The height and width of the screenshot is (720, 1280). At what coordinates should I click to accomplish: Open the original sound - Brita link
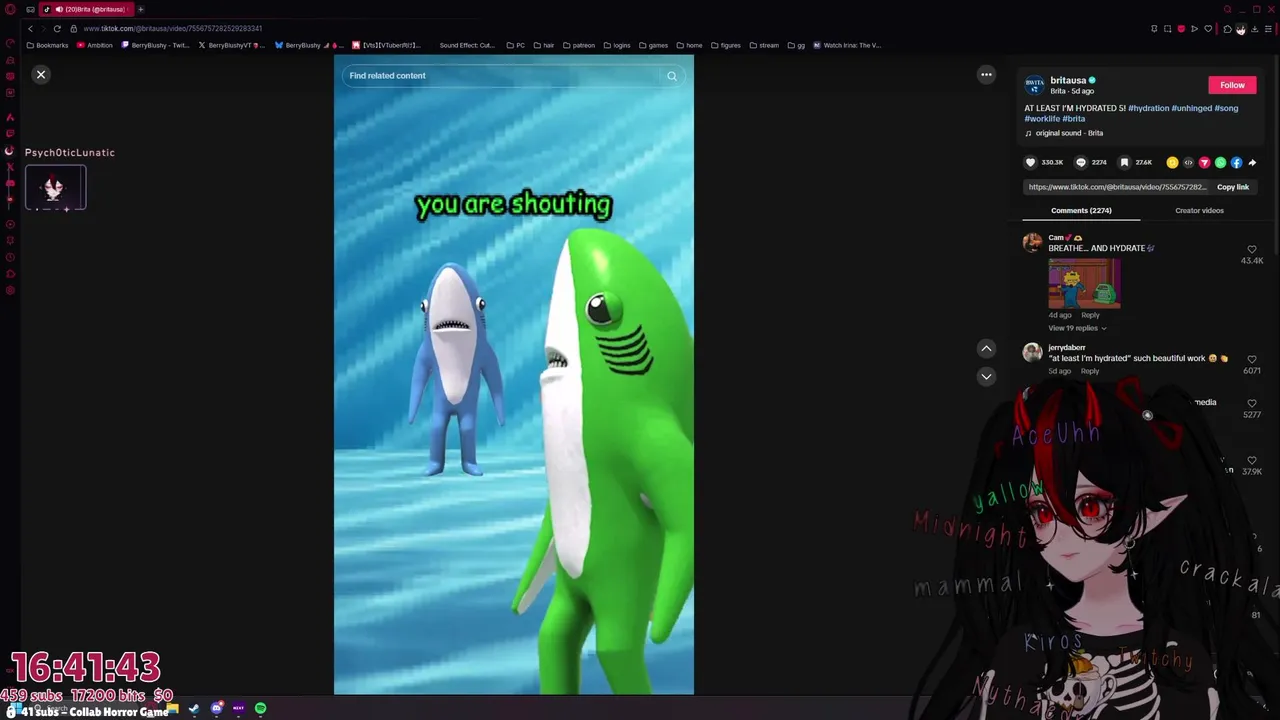(x=1069, y=133)
